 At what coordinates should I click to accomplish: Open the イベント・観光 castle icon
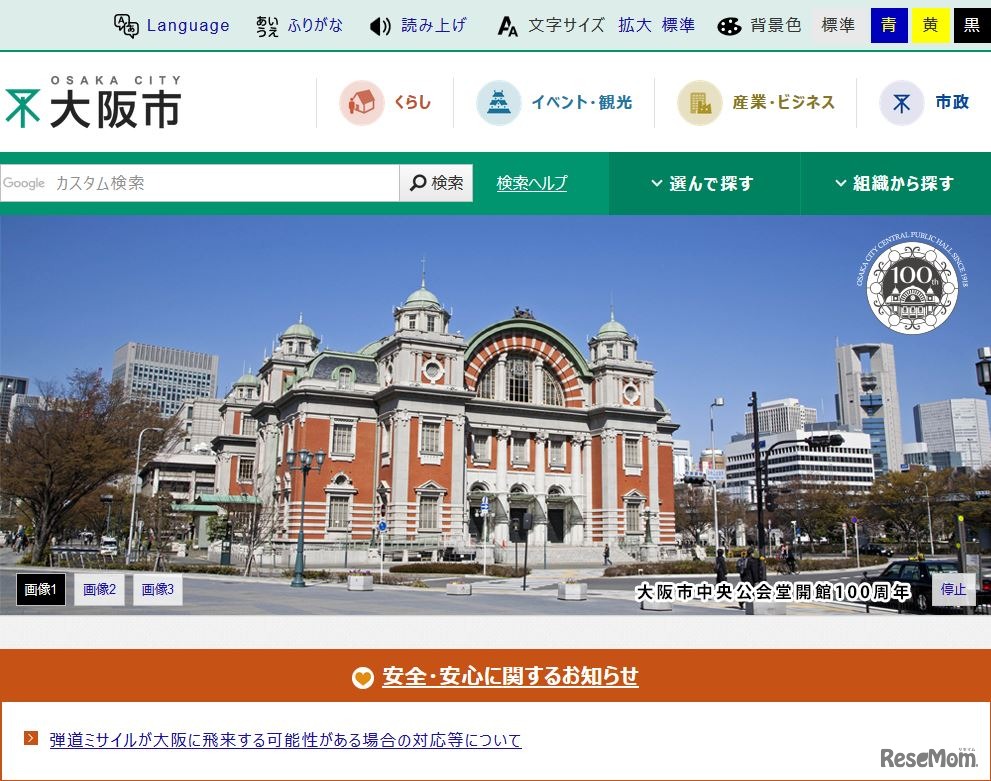[x=498, y=102]
